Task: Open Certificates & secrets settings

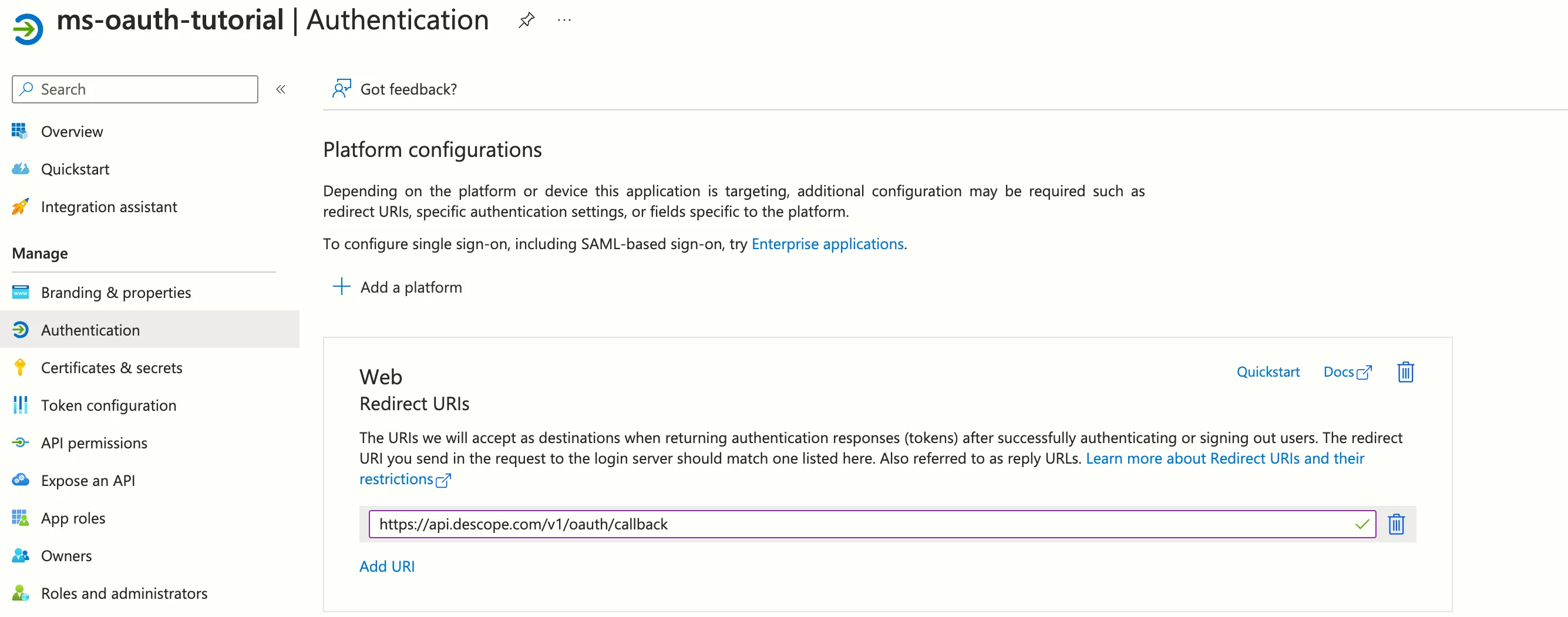Action: click(112, 367)
